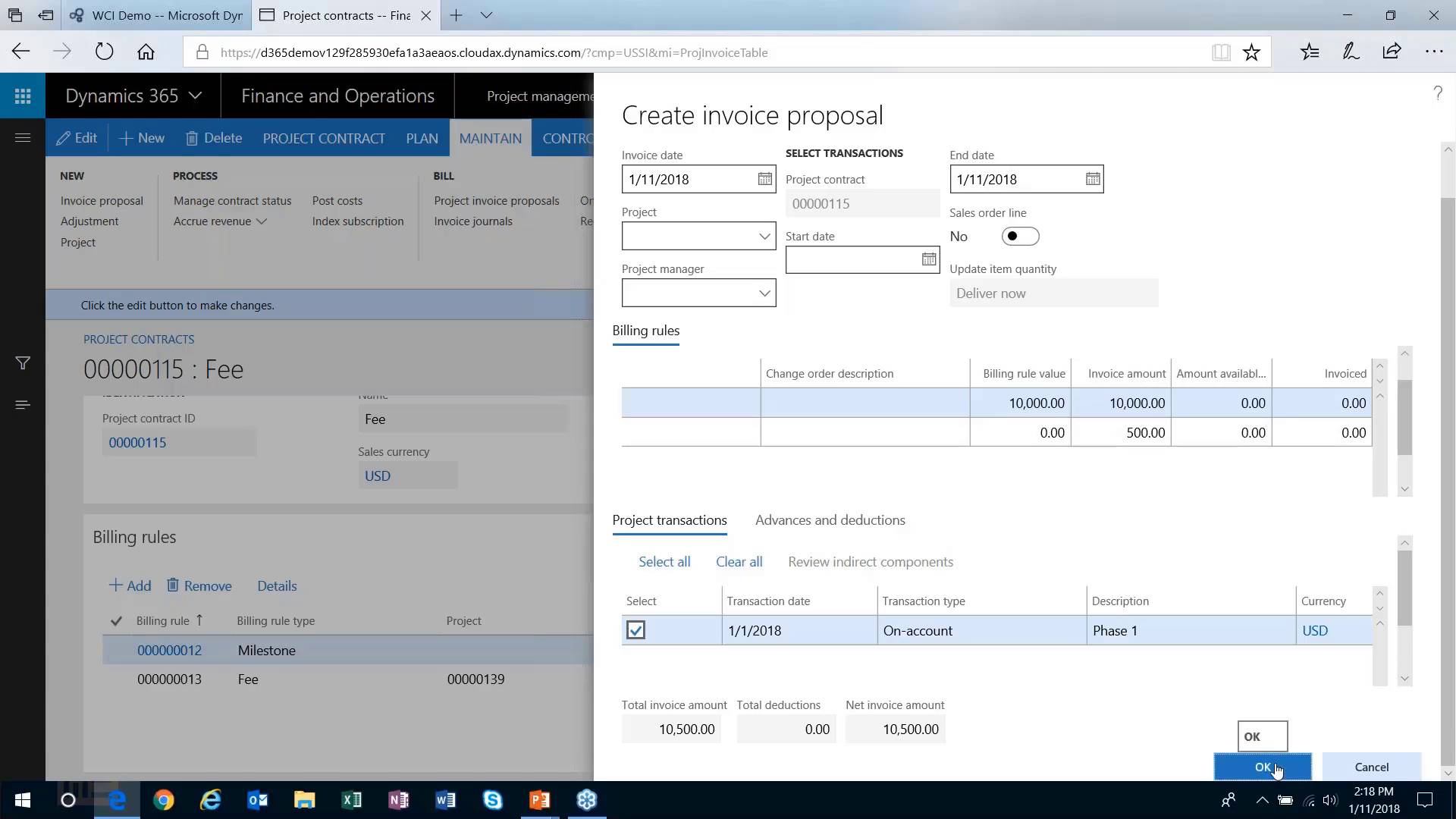The width and height of the screenshot is (1456, 819).
Task: Expand the Accrue revenue dropdown
Action: [x=262, y=221]
